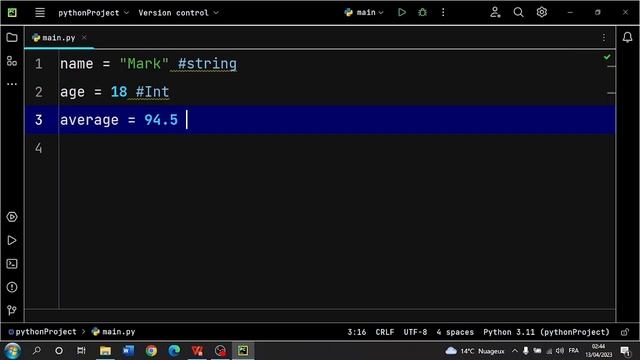Change UTF-8 file encoding
Screen dimensions: 640x360
[x=415, y=332]
